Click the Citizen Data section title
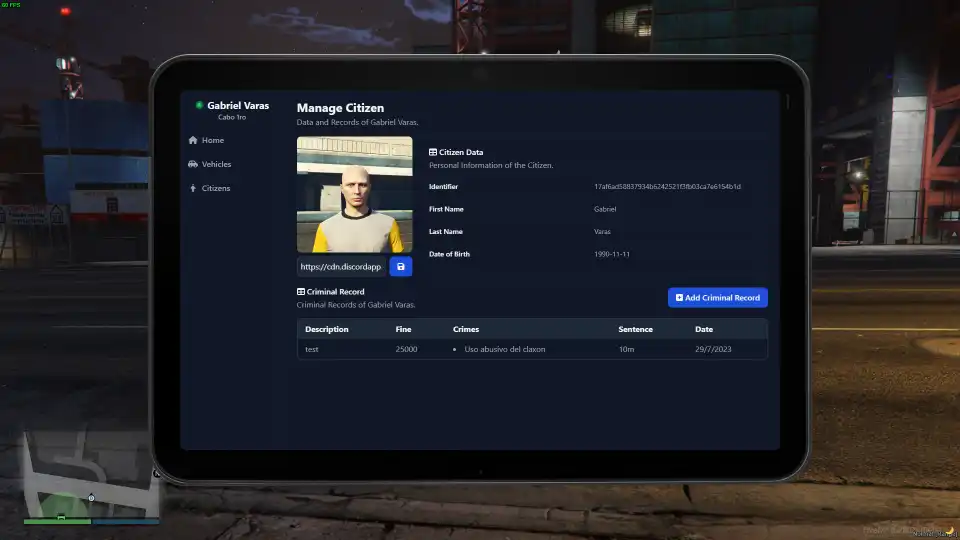 (460, 152)
